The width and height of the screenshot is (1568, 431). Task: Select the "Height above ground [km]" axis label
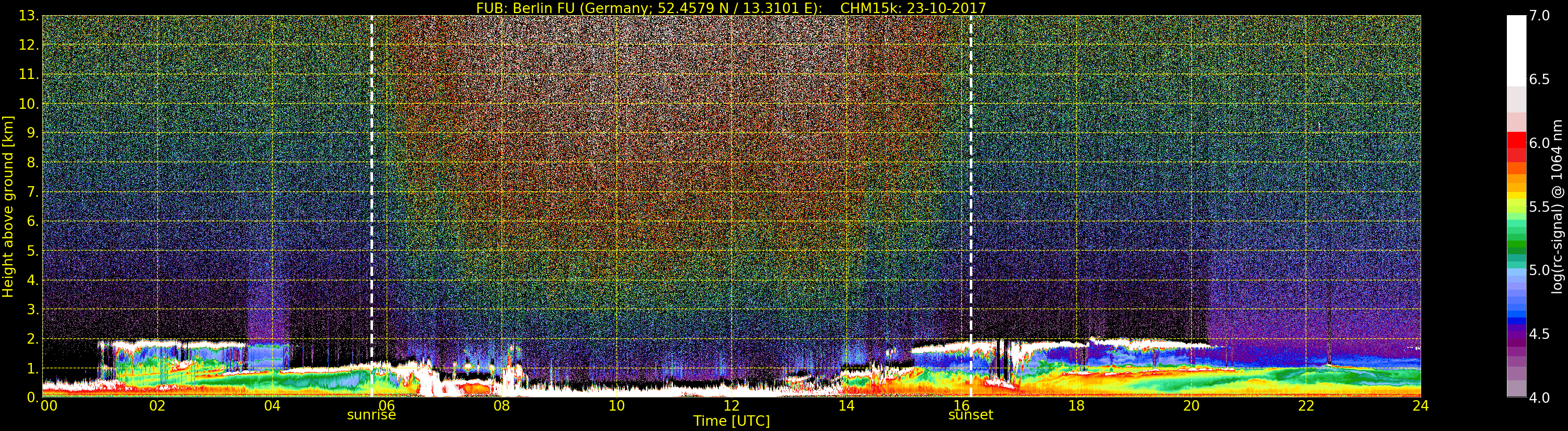[x=8, y=206]
